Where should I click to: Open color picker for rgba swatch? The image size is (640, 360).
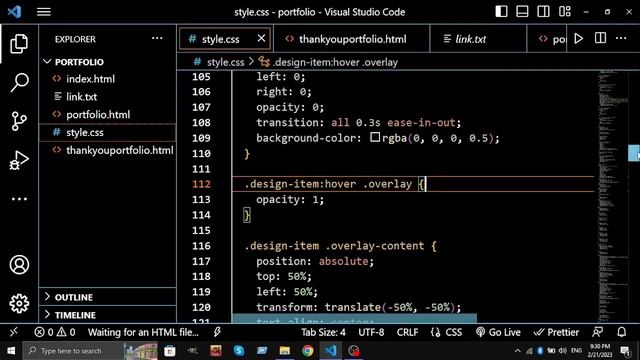[375, 137]
